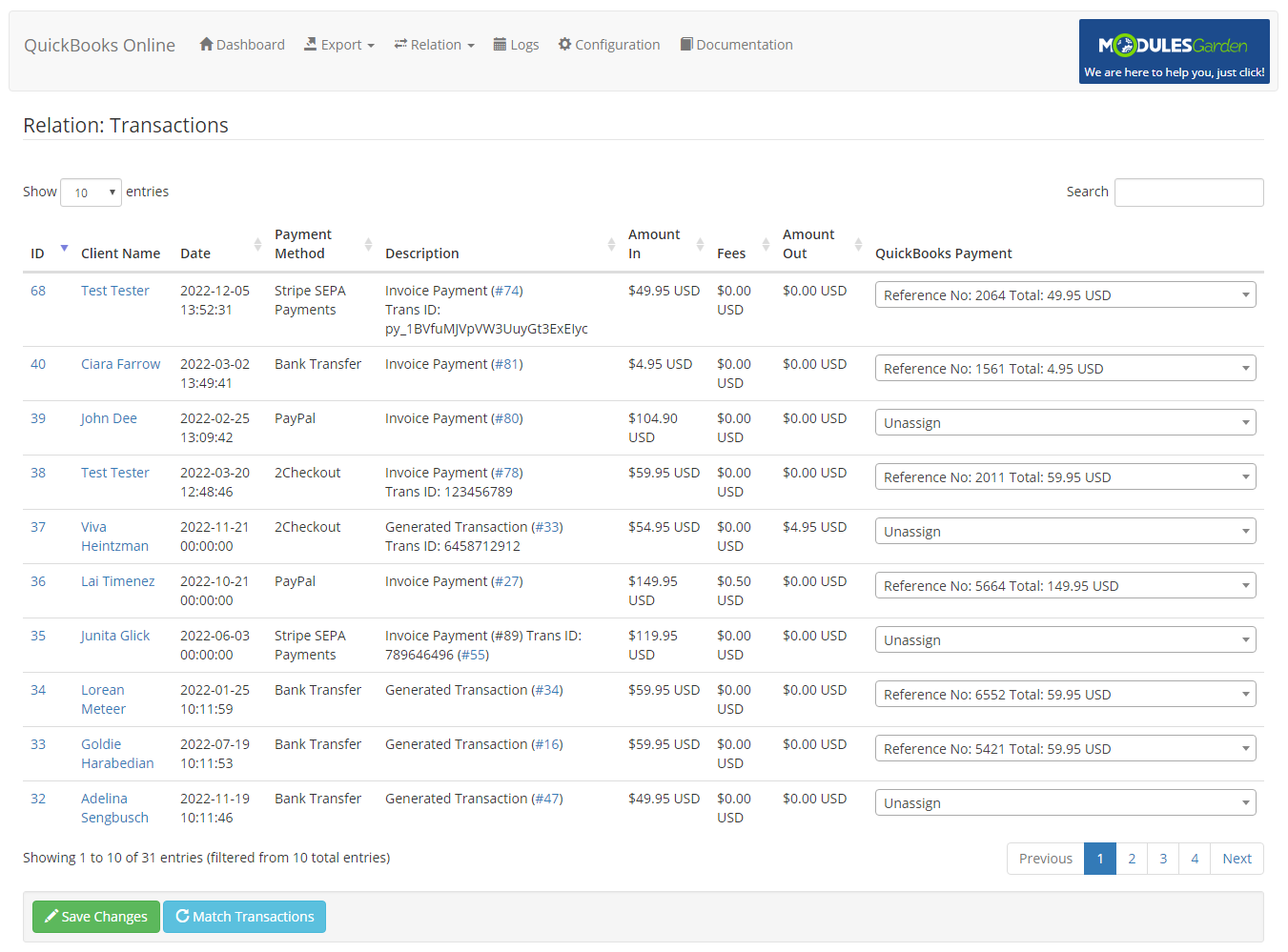Select current pagination page 1
The image size is (1288, 952).
pos(1100,859)
